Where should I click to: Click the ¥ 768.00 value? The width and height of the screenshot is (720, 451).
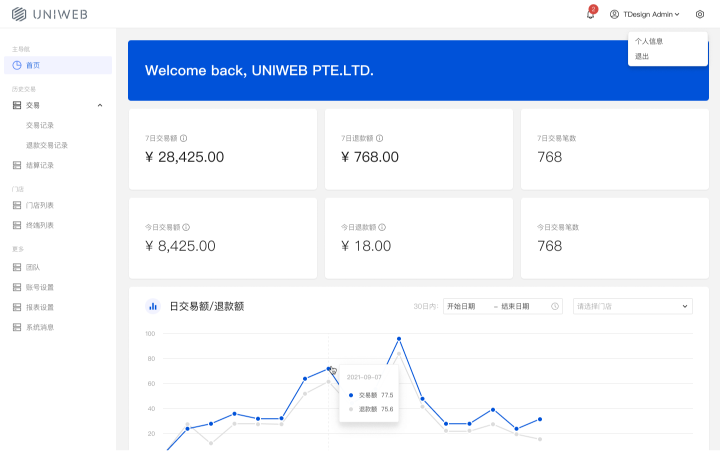pyautogui.click(x=370, y=157)
